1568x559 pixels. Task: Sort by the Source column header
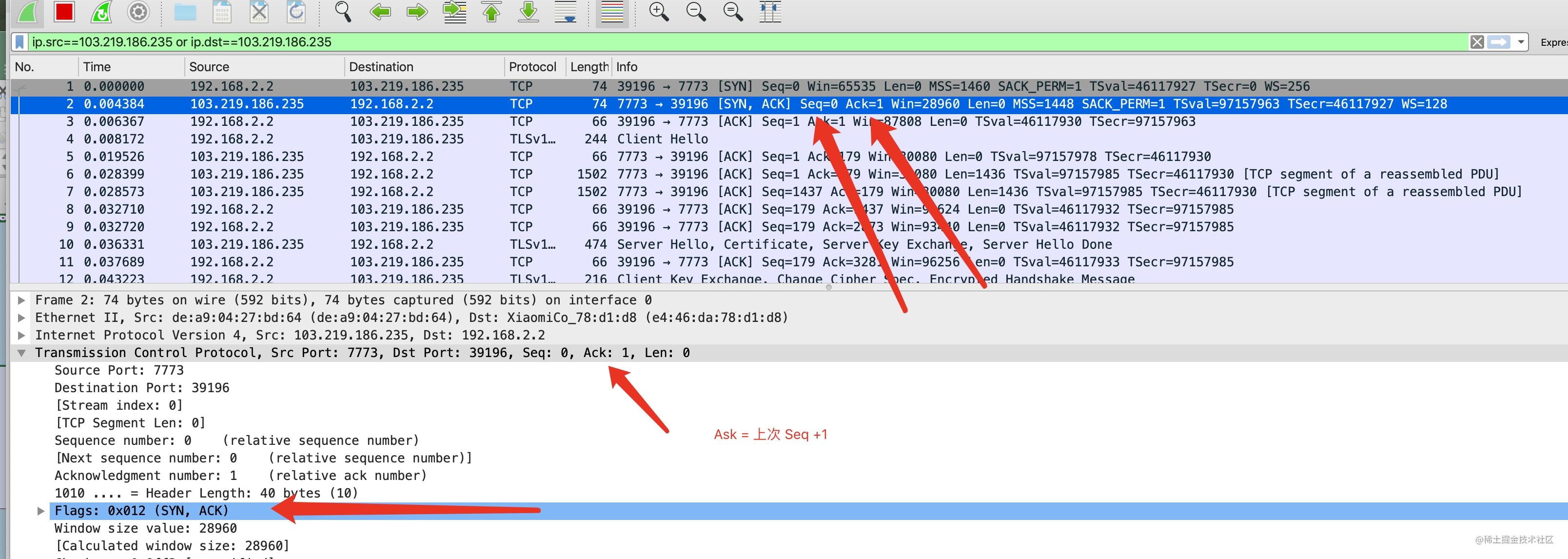264,67
